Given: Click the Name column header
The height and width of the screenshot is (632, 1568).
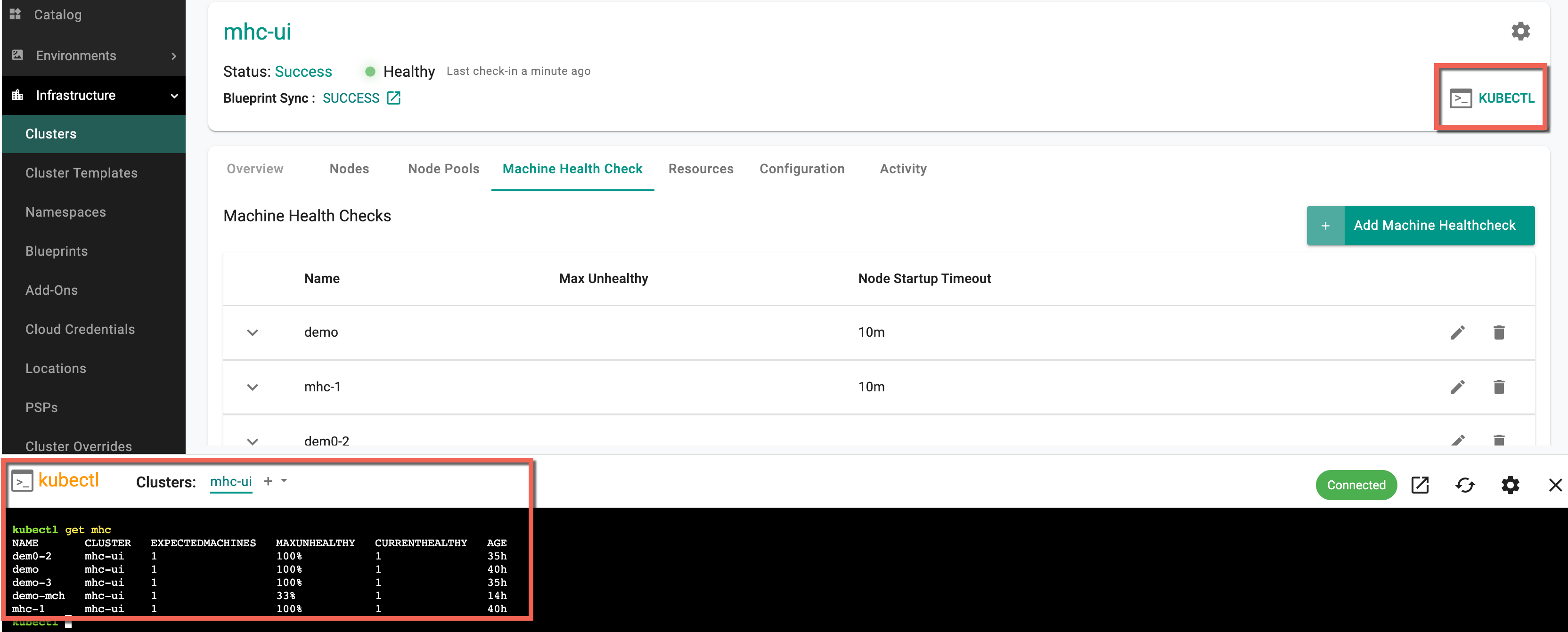Looking at the screenshot, I should click(321, 279).
